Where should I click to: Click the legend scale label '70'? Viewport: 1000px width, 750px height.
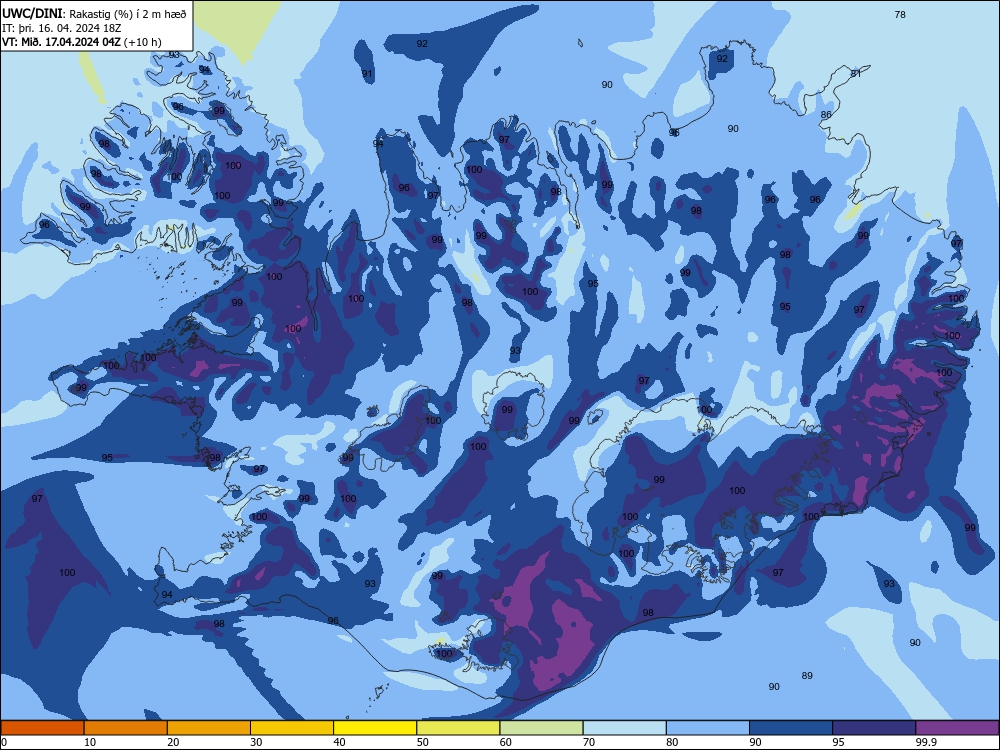(x=589, y=742)
